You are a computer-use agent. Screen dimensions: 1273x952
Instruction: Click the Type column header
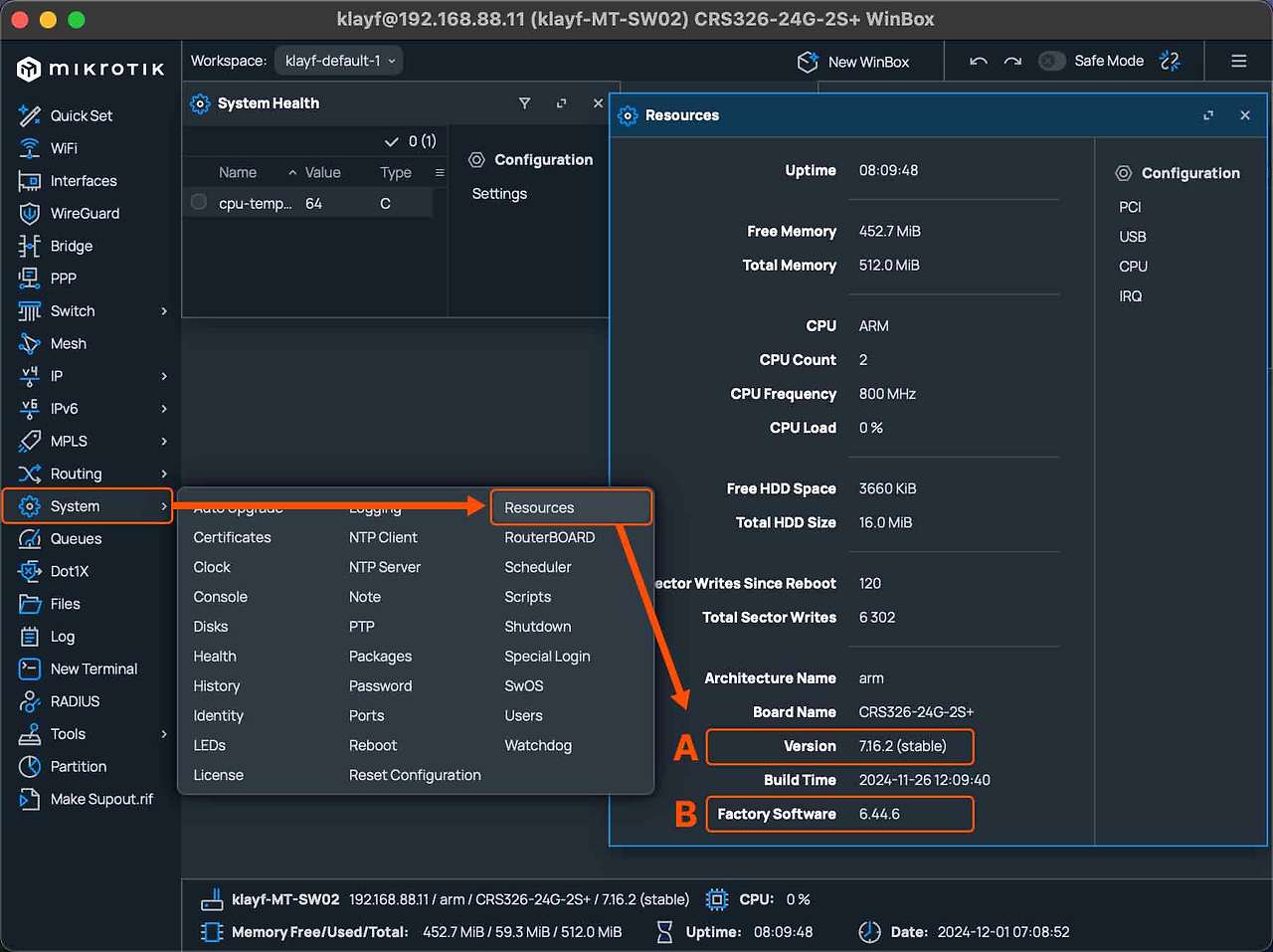click(x=396, y=172)
